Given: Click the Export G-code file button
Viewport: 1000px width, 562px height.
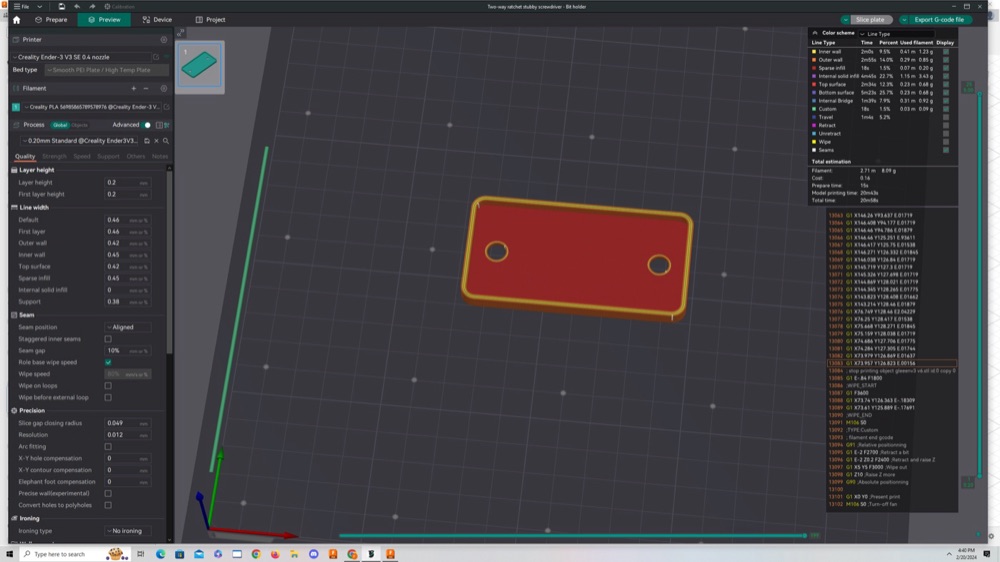Looking at the screenshot, I should pos(938,20).
